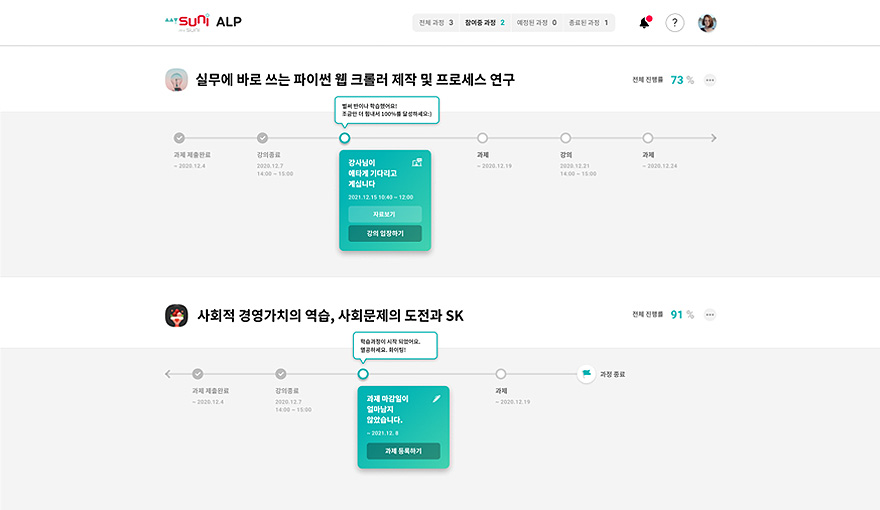Image resolution: width=880 pixels, height=510 pixels.
Task: Click the pencil icon on assignment card
Action: (436, 398)
